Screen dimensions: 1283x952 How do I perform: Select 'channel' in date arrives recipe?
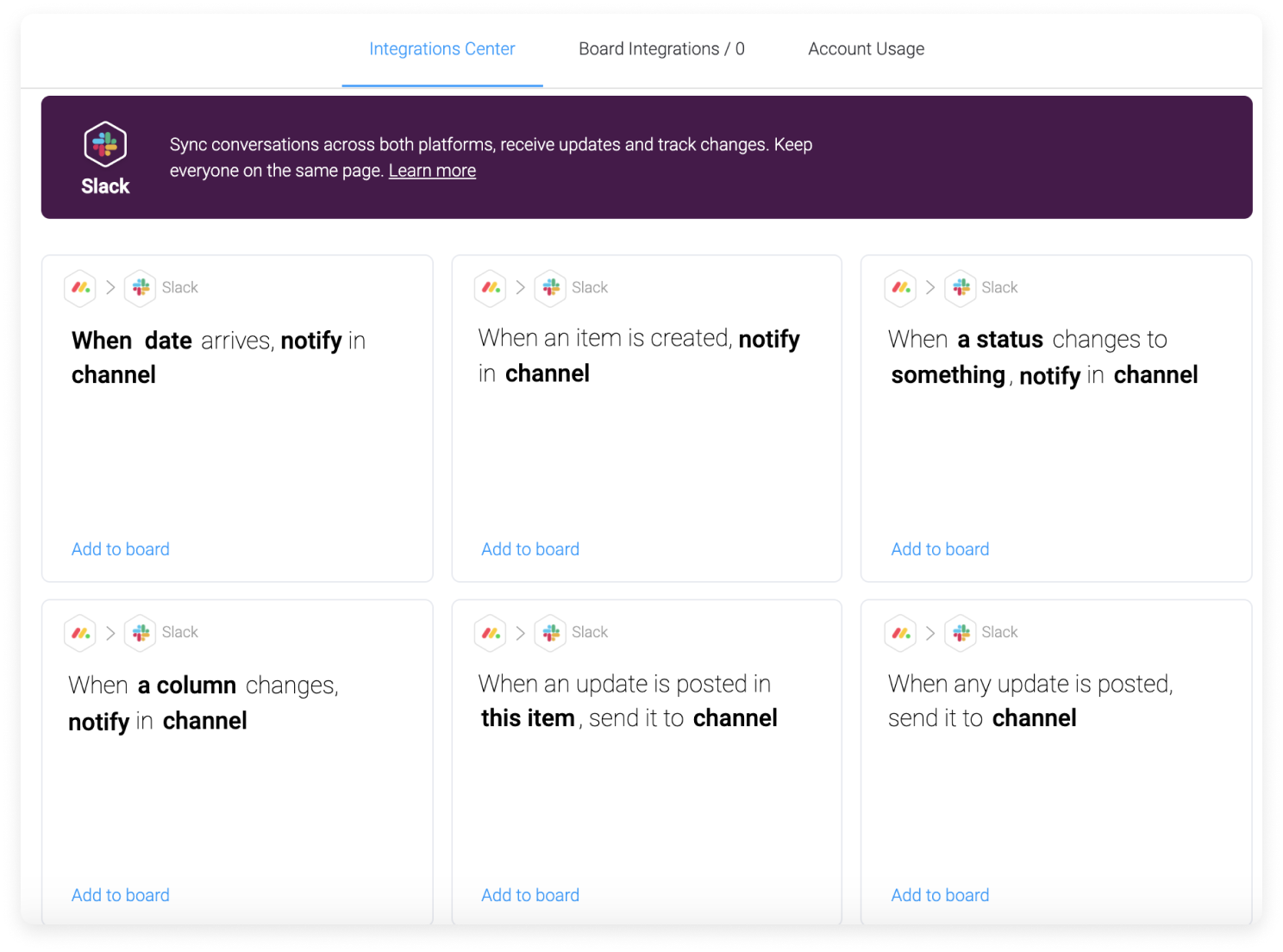114,375
